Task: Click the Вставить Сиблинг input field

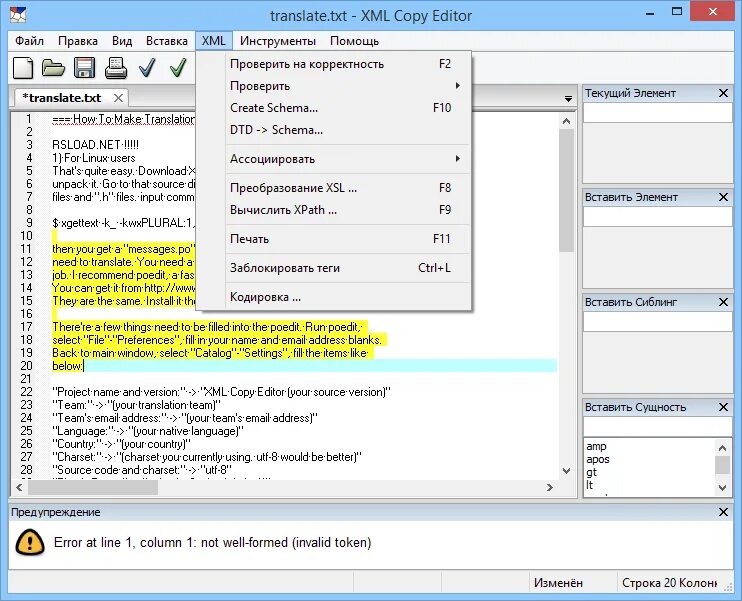Action: (x=658, y=322)
